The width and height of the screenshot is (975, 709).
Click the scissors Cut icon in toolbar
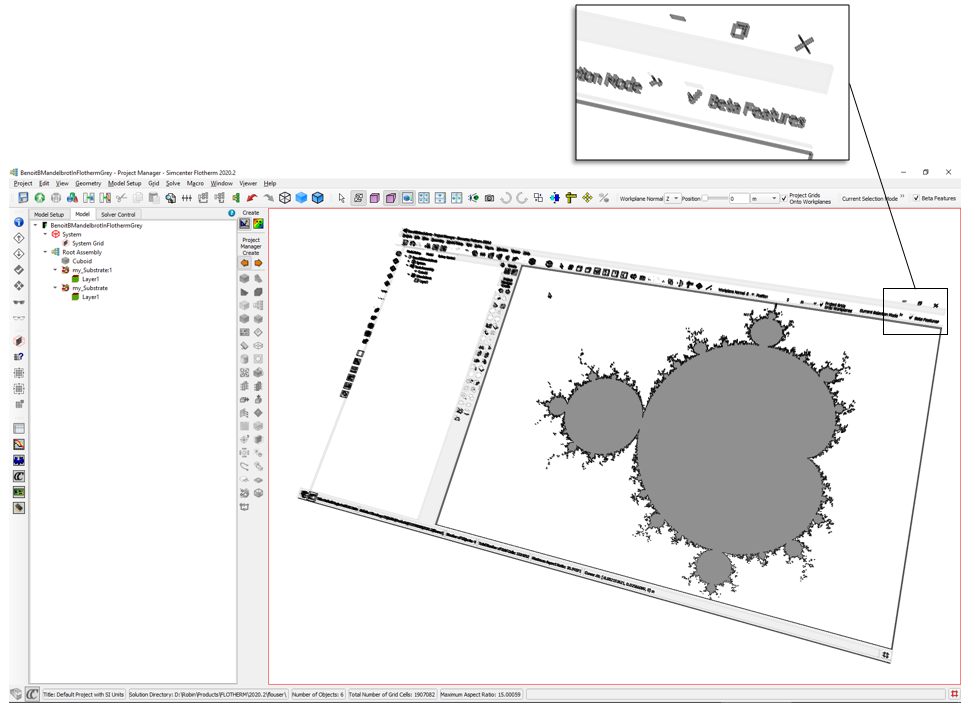(121, 198)
